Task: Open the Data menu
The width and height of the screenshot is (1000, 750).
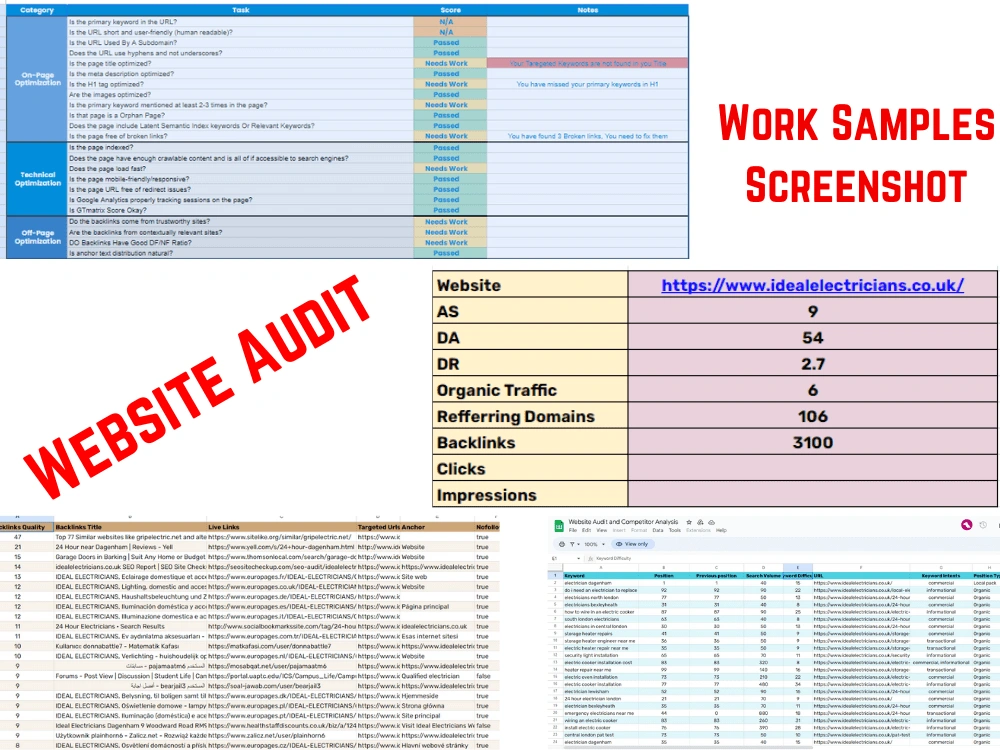Action: [658, 530]
